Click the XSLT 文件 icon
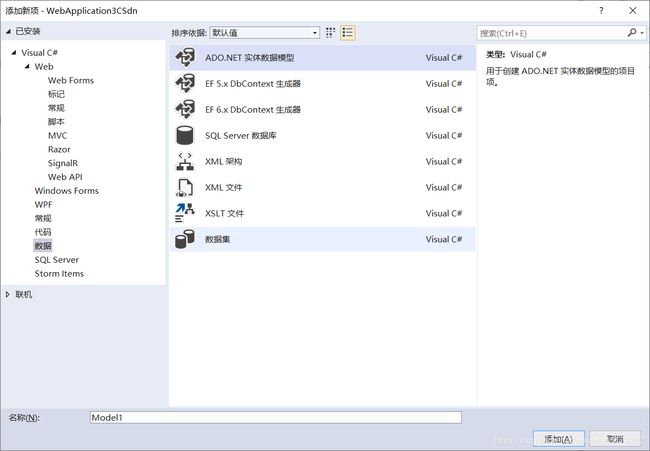Screen dimensions: 650x451 (x=185, y=213)
